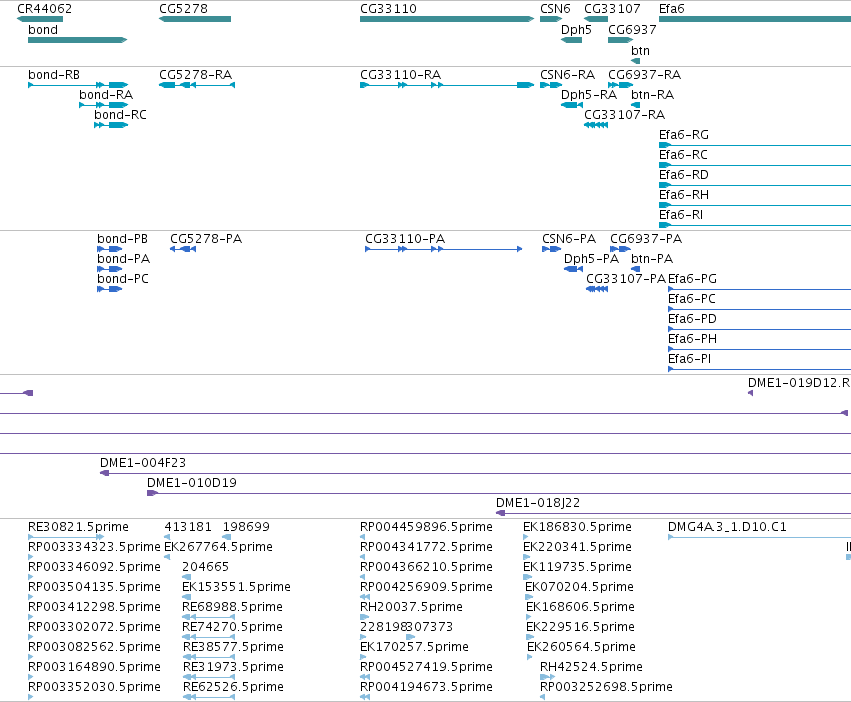The width and height of the screenshot is (851, 702).
Task: Click the btn-RA transcript label
Action: 652,95
